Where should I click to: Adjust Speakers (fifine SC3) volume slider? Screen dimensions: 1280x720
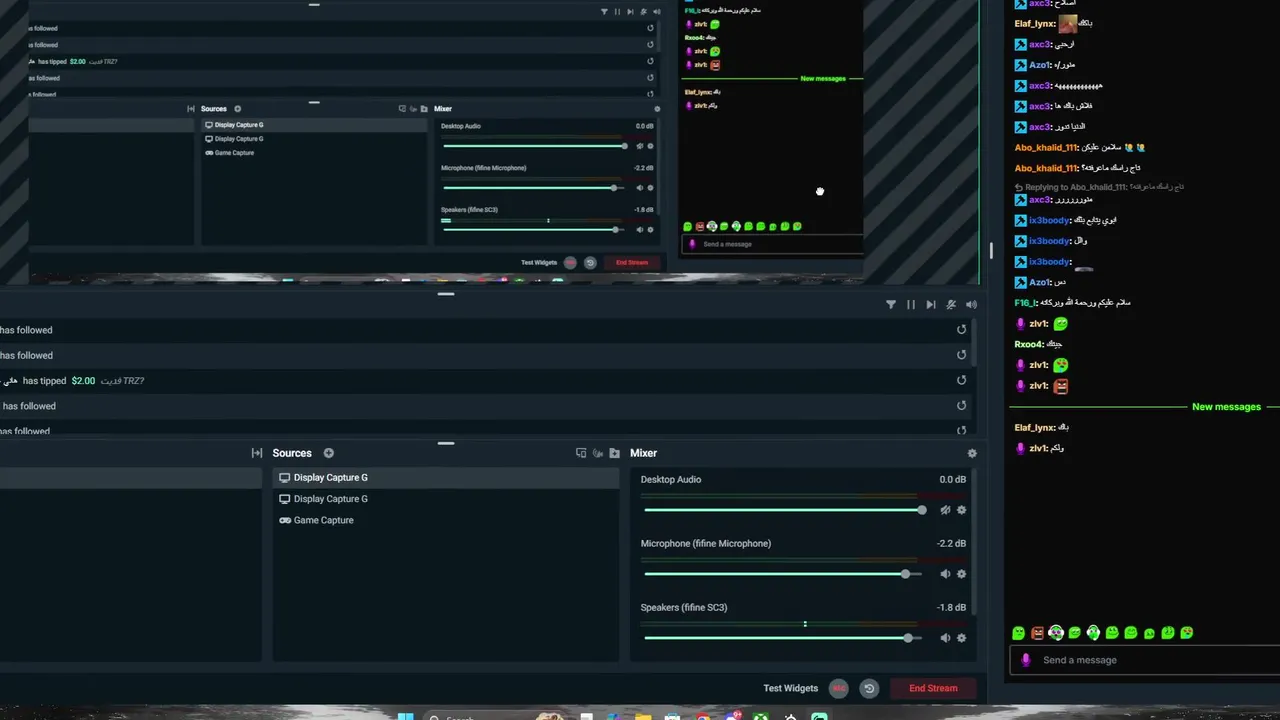[x=785, y=638]
